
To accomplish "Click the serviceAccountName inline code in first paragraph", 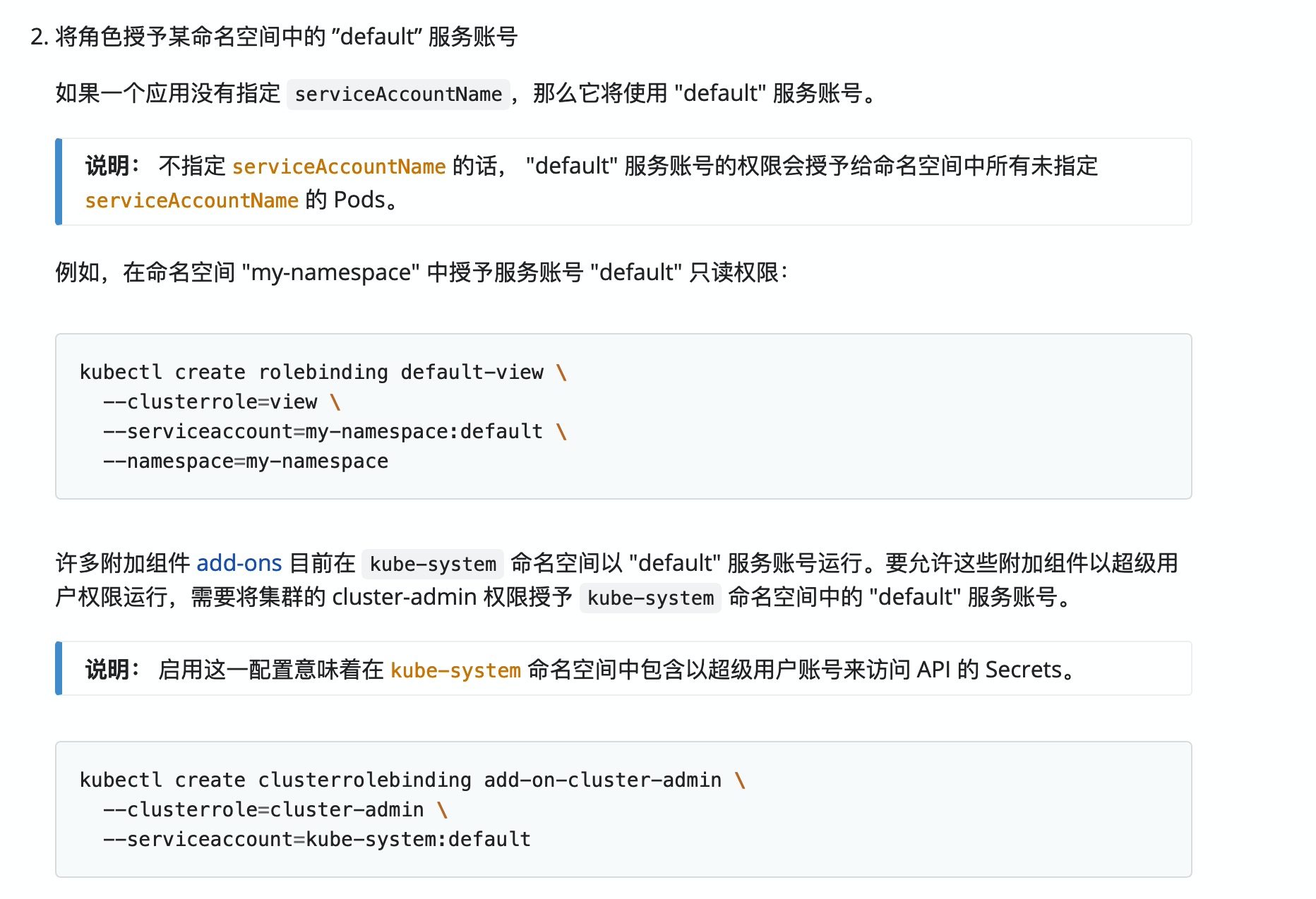I will point(398,94).
